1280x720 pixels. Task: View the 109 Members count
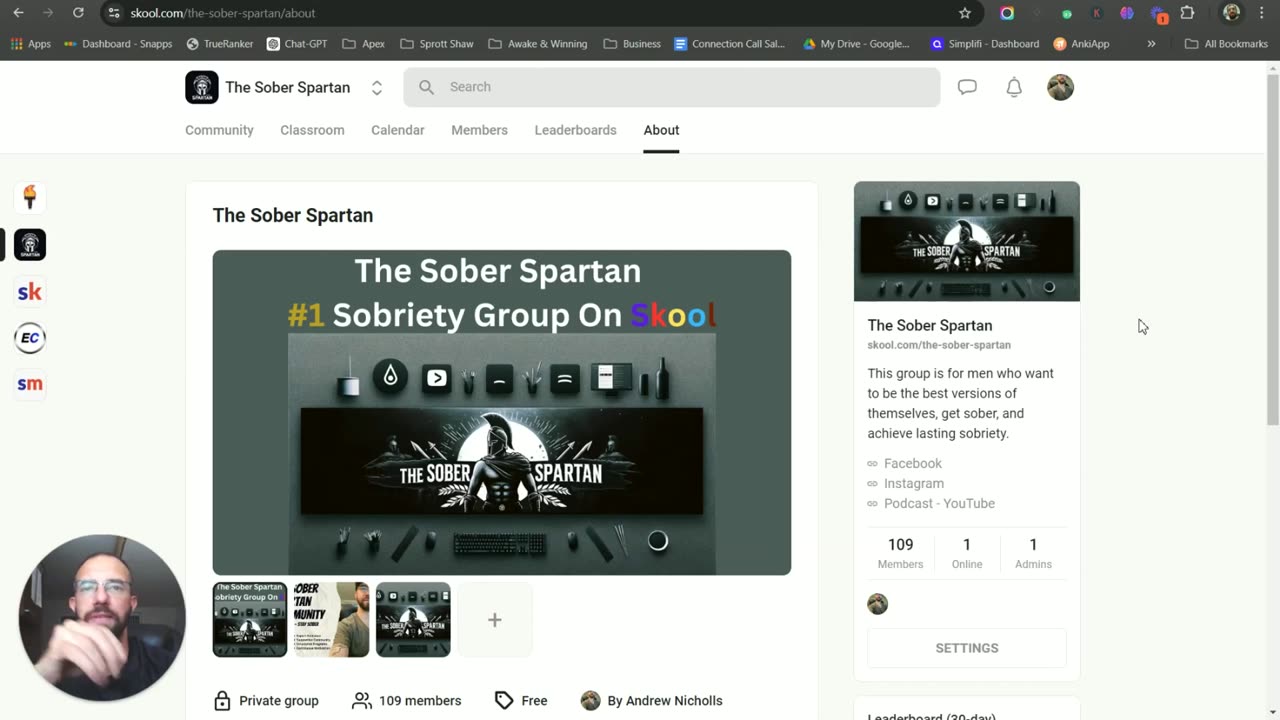click(900, 553)
